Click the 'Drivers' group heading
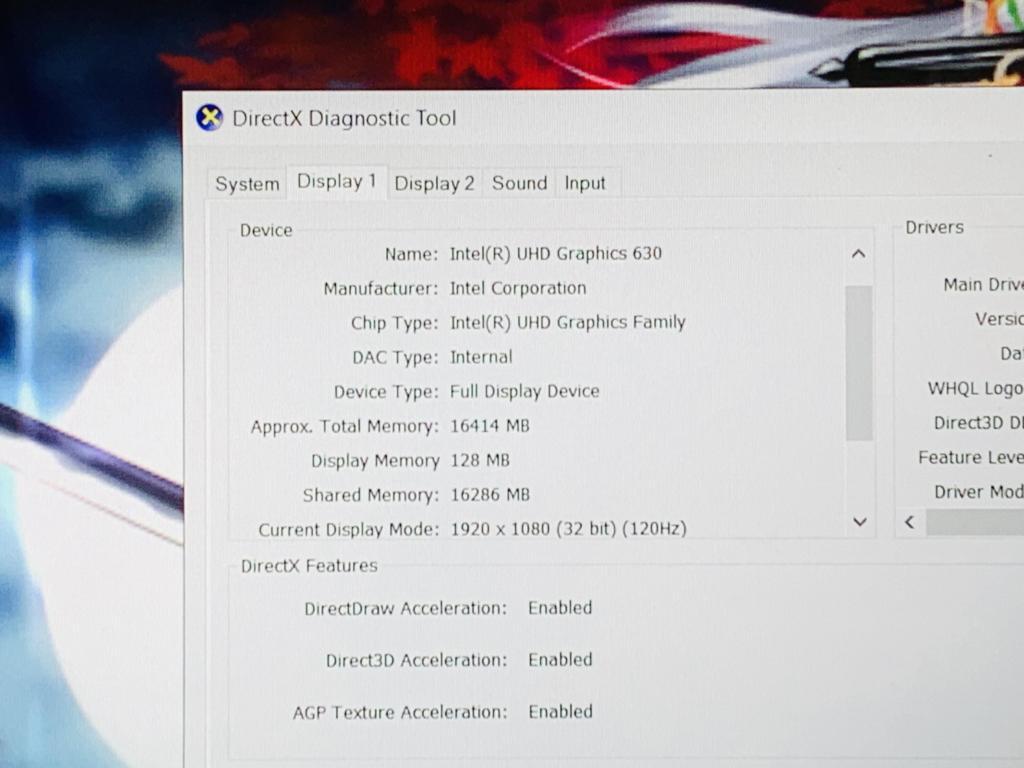Viewport: 1024px width, 768px height. point(935,227)
